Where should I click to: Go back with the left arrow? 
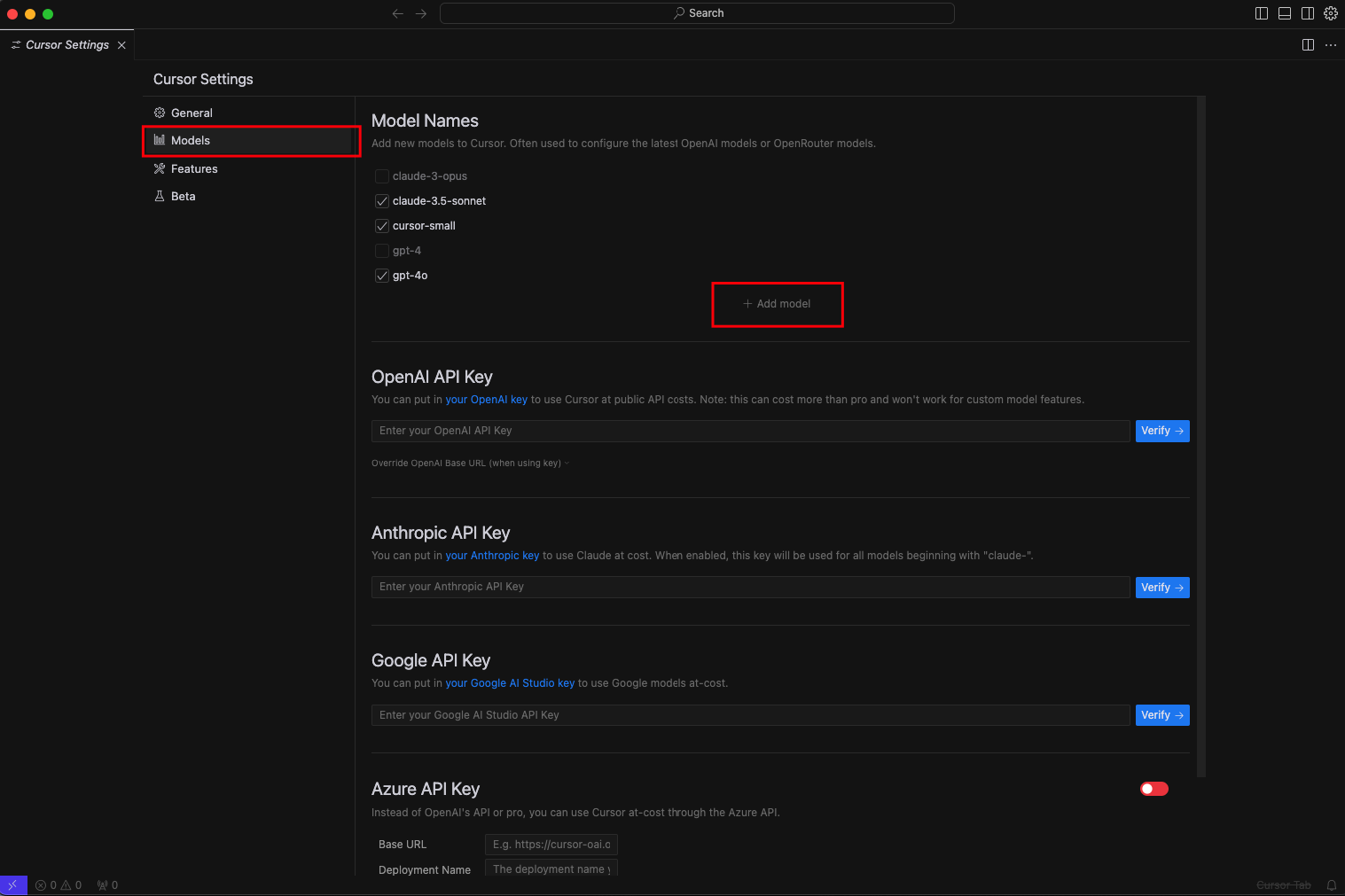[x=398, y=13]
